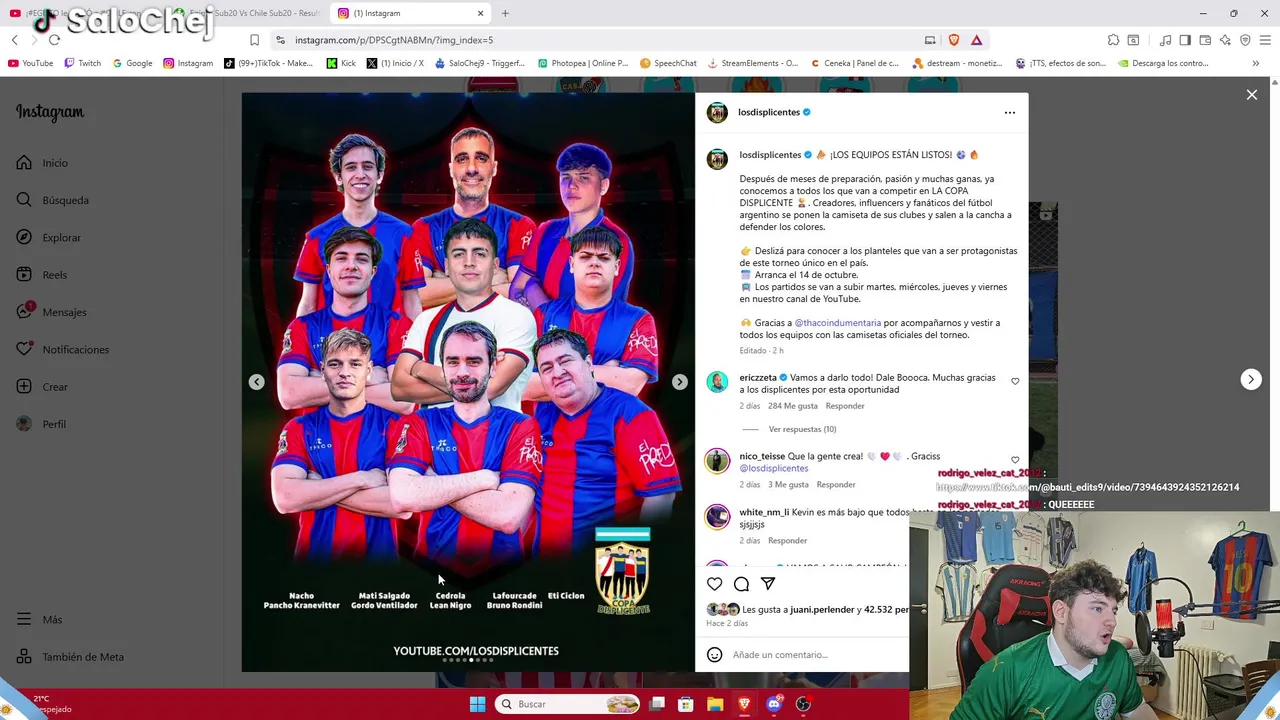Open white_nm_li's avatar thumbnail
Viewport: 1280px width, 720px height.
click(717, 516)
